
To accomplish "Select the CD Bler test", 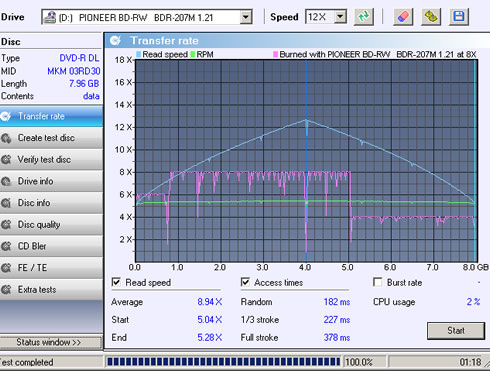I will point(51,246).
